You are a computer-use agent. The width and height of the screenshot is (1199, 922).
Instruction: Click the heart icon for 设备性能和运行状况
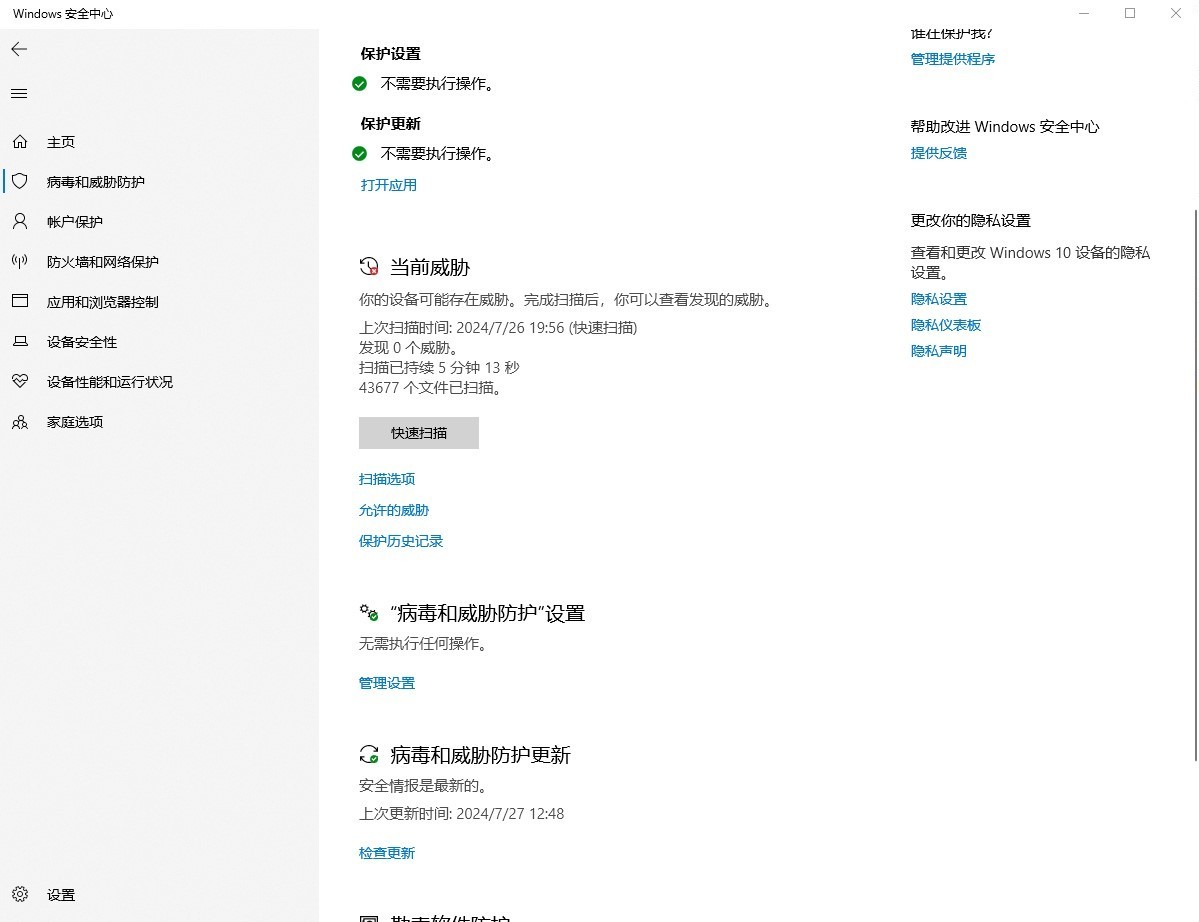pyautogui.click(x=20, y=381)
